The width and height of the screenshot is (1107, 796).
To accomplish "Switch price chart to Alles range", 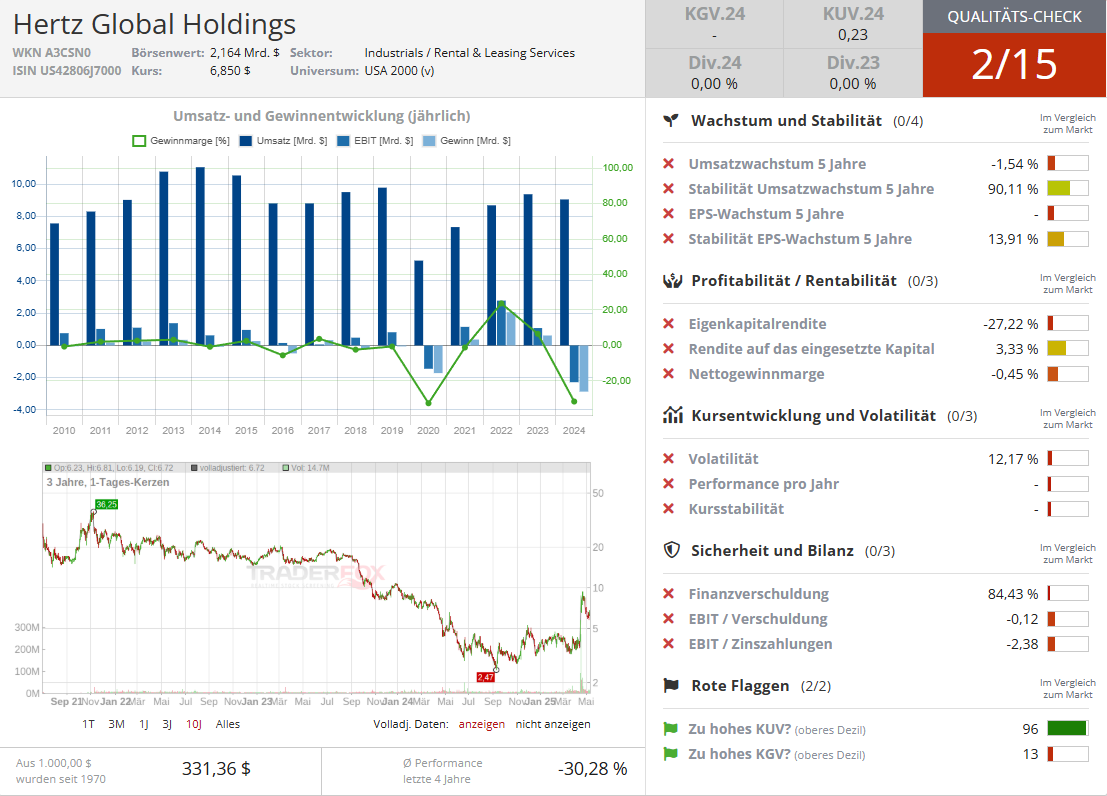I will click(227, 724).
